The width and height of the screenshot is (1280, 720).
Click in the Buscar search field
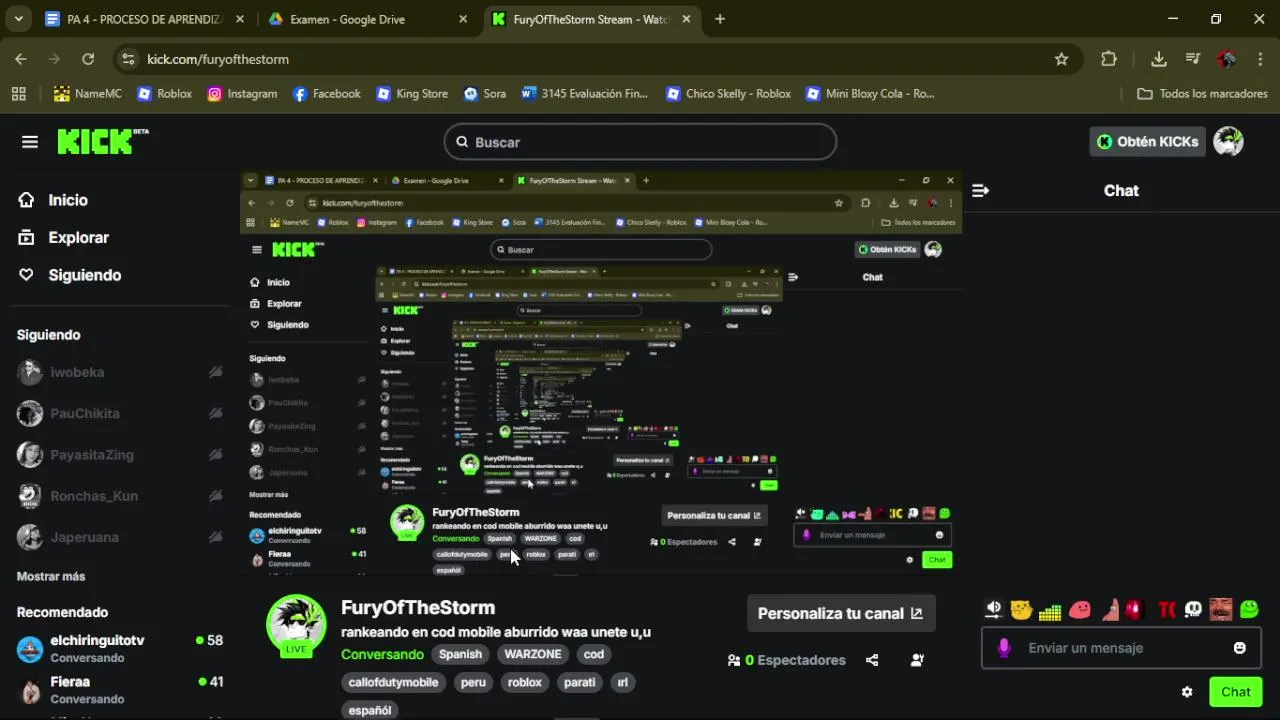tap(640, 142)
